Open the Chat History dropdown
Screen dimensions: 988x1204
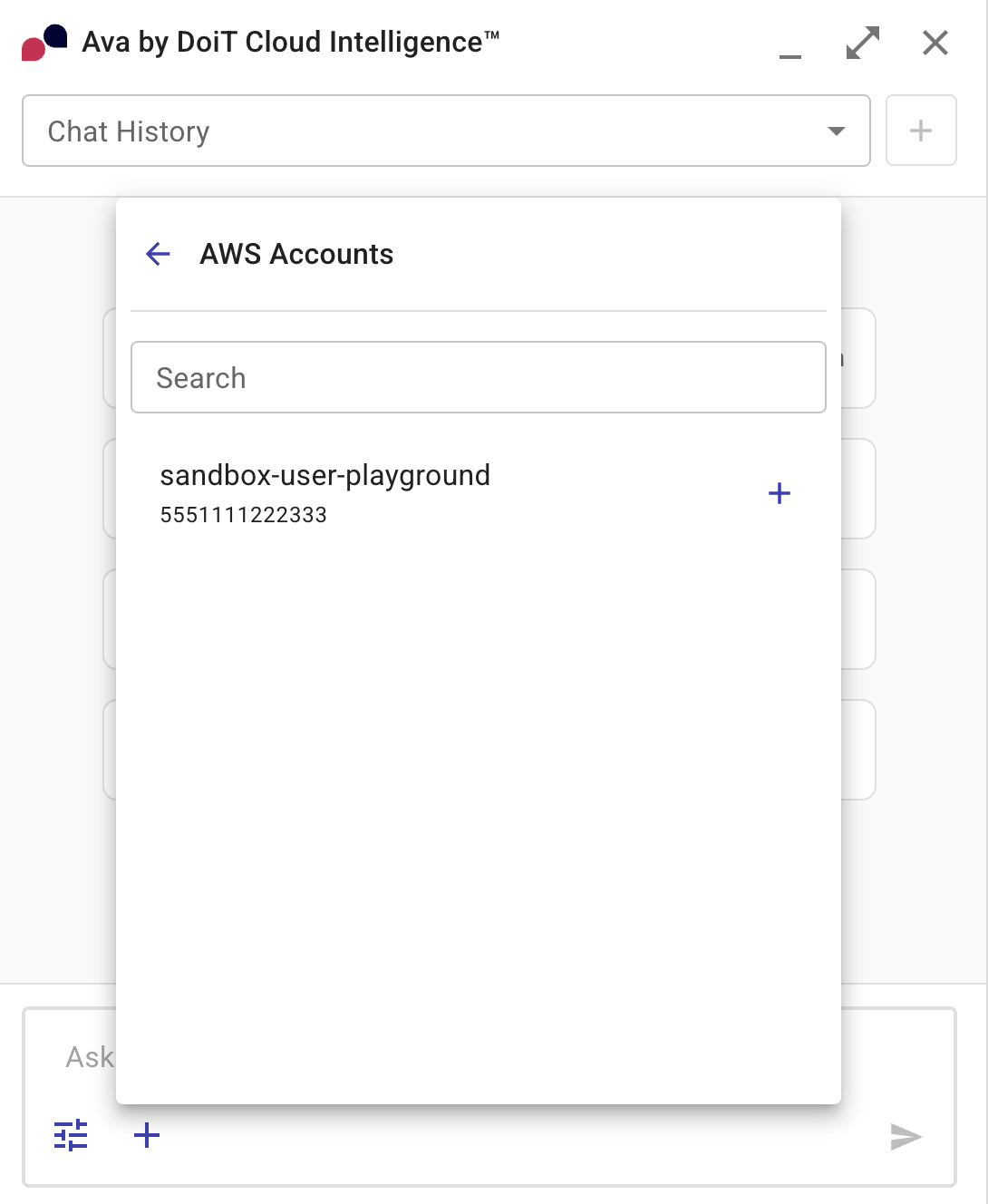(446, 131)
